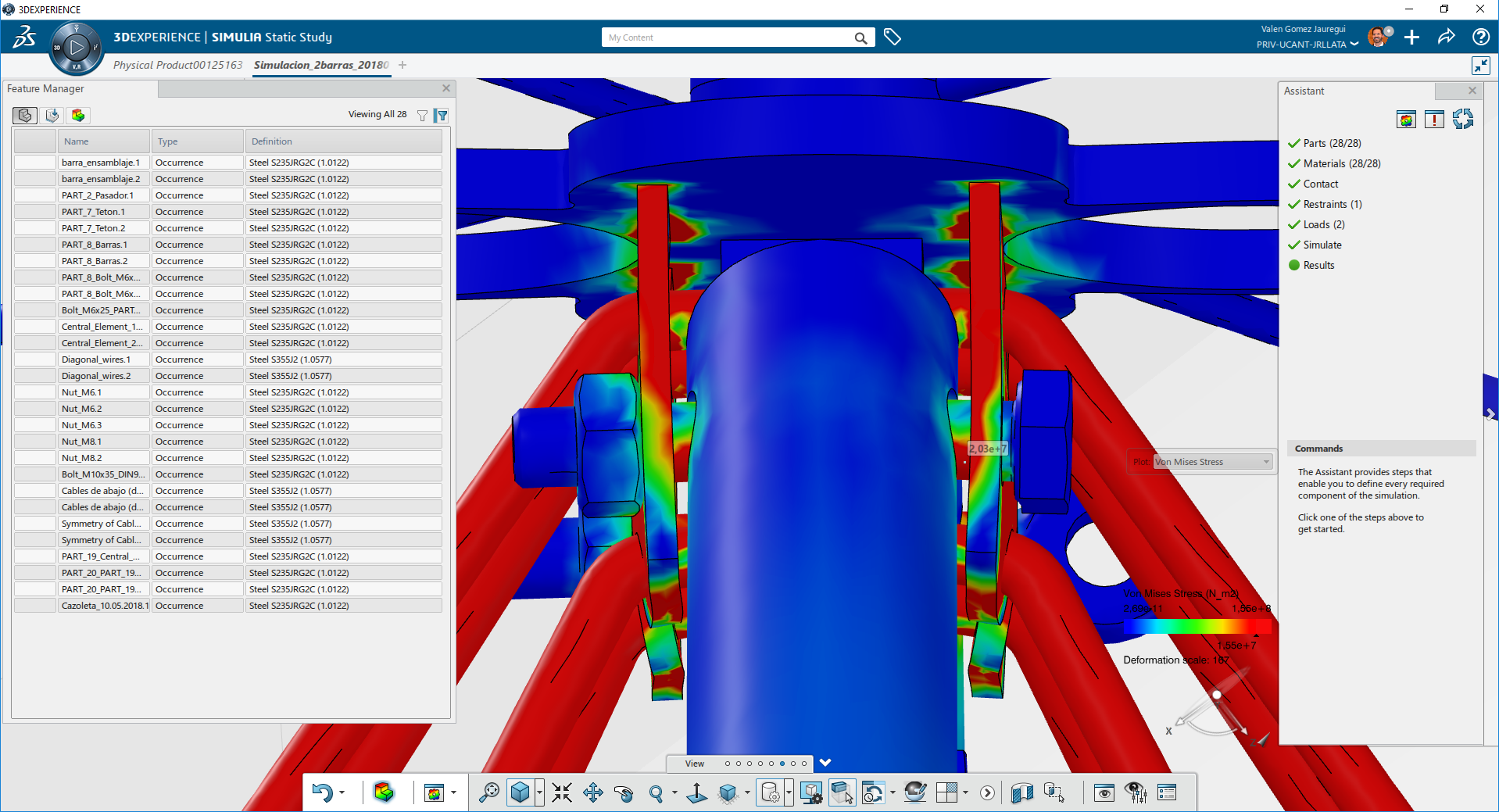Click the dashed-box selection trap icon
Image resolution: width=1499 pixels, height=812 pixels.
click(x=1054, y=793)
